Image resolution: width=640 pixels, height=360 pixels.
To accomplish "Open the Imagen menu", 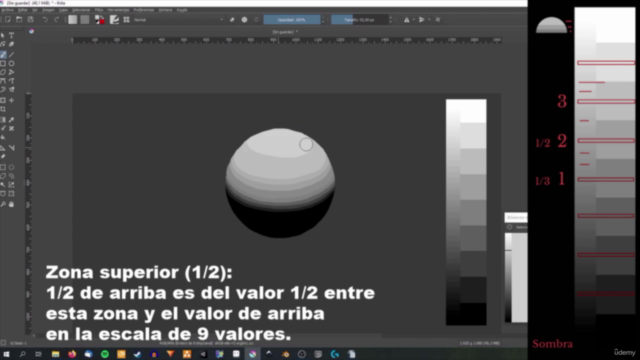I will 48,10.
